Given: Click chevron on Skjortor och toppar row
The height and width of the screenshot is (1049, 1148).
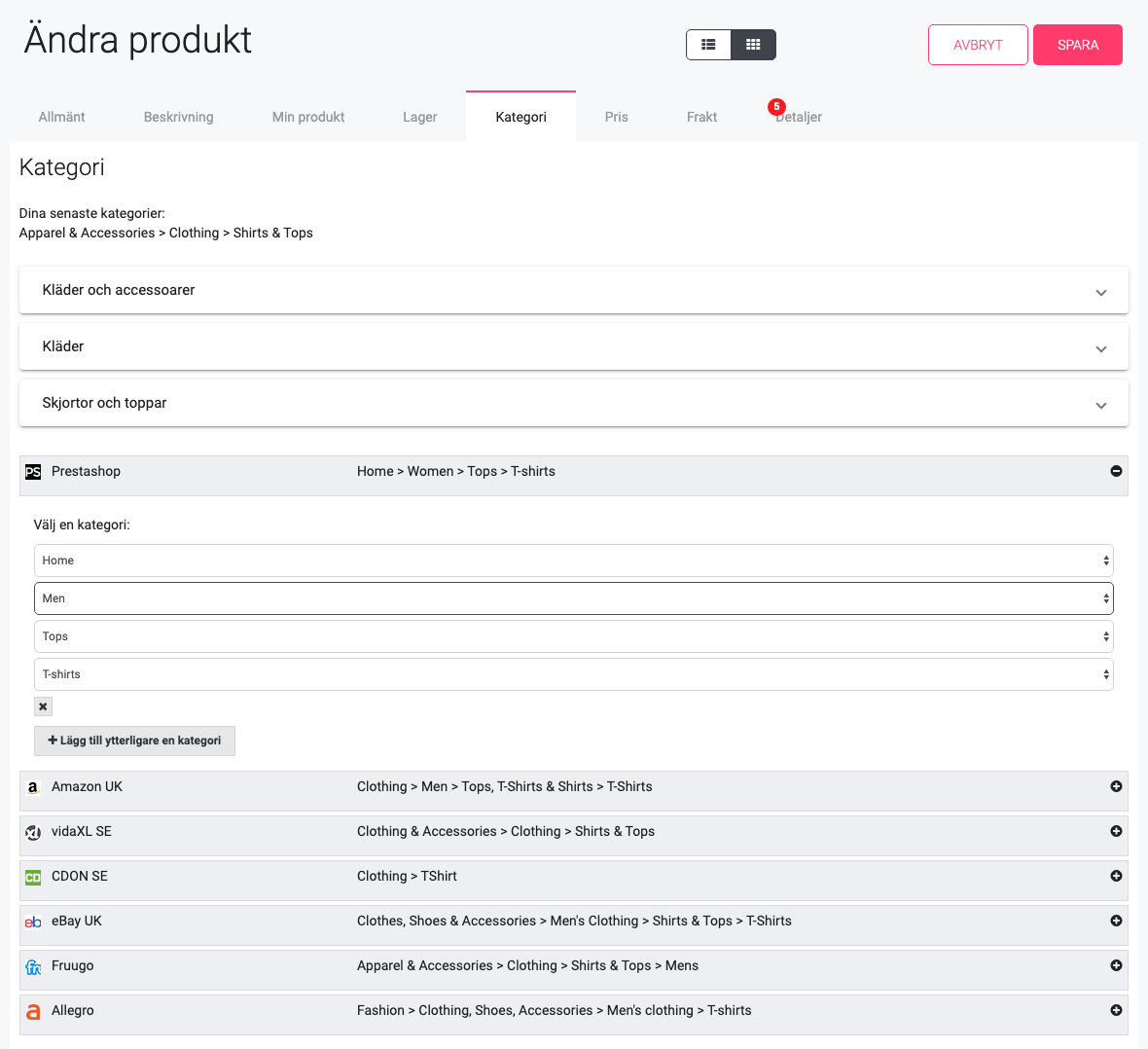Looking at the screenshot, I should click(1100, 405).
